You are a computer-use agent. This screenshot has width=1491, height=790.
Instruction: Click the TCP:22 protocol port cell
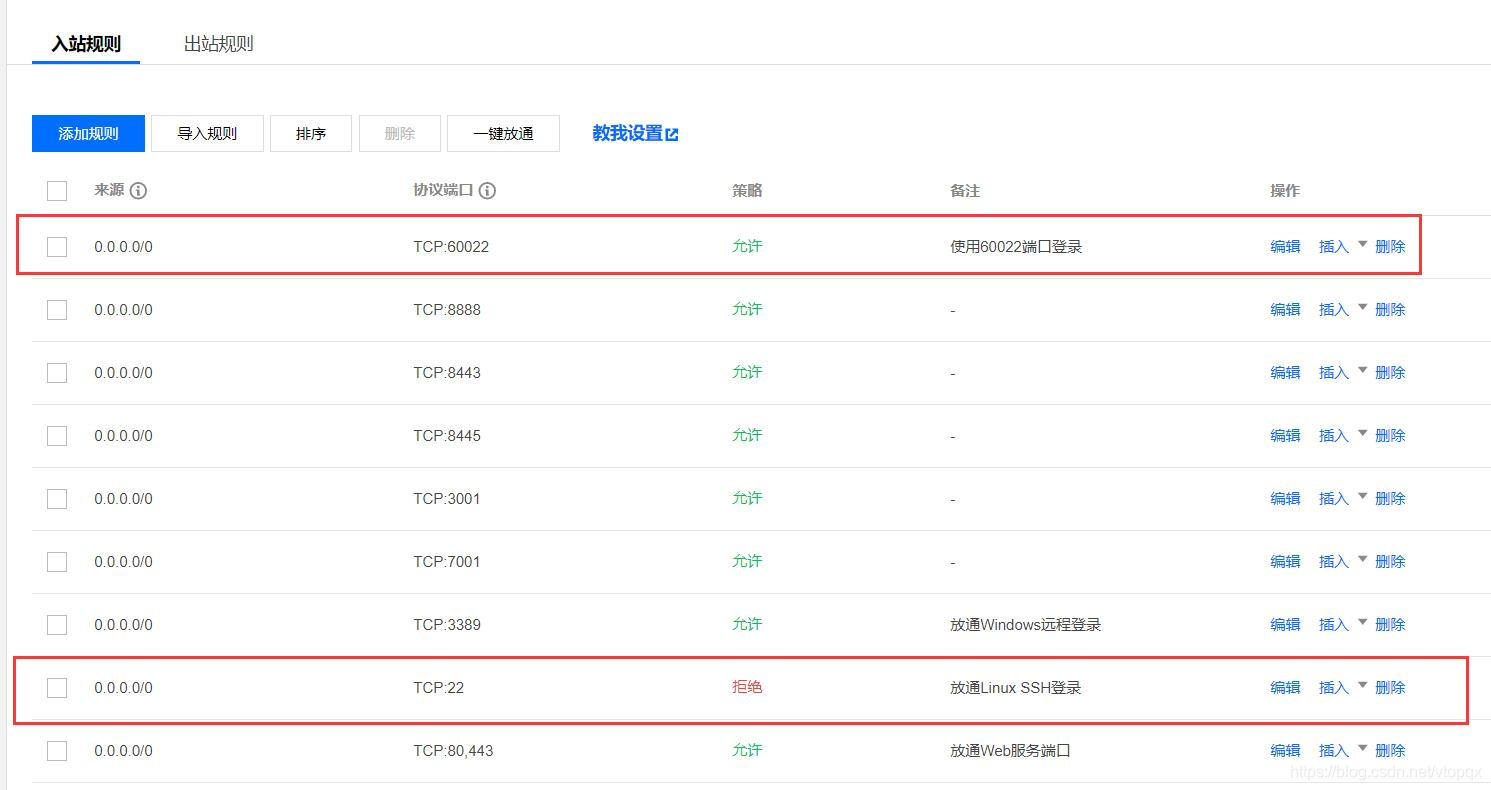(x=438, y=688)
